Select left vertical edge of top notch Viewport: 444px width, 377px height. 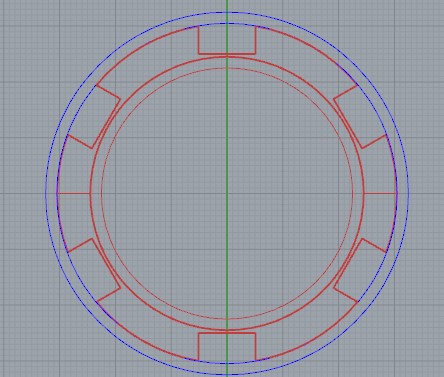[x=199, y=40]
